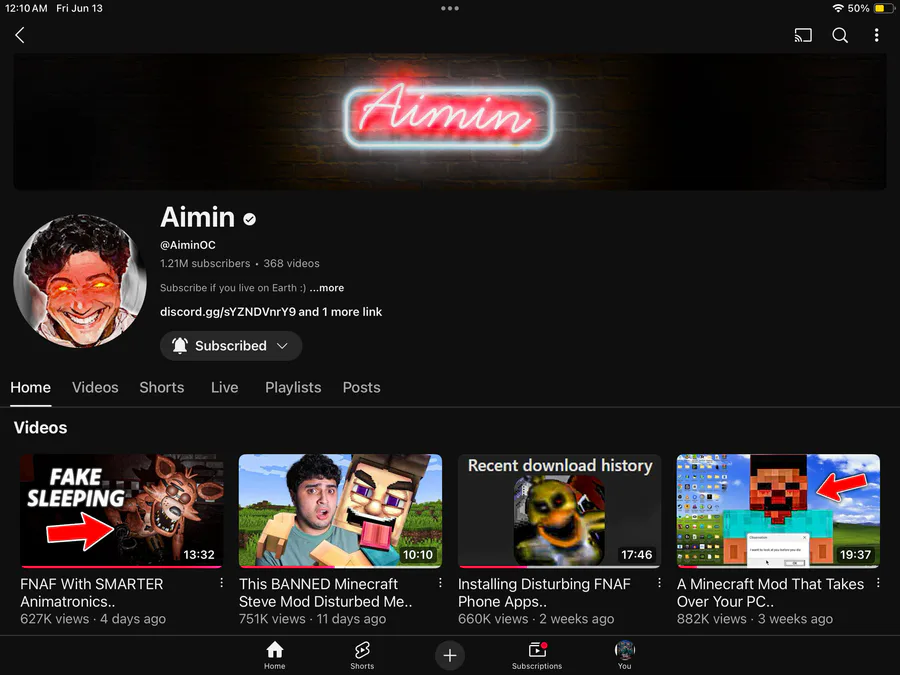
Task: Open discord.gg/sYZNDVnrY9 and 1 more link
Action: pos(270,312)
